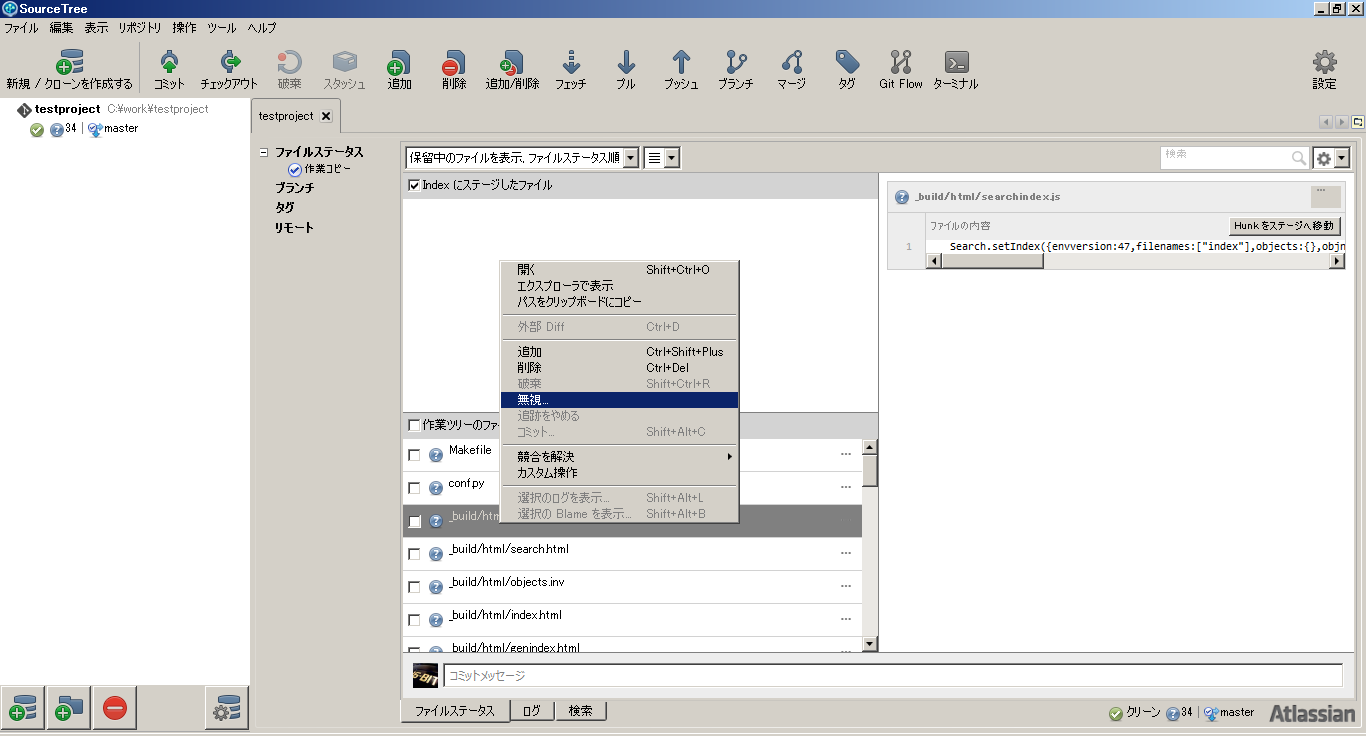Click the diff pane horizontal scrollbar thumb
Image resolution: width=1366 pixels, height=736 pixels.
[x=993, y=261]
